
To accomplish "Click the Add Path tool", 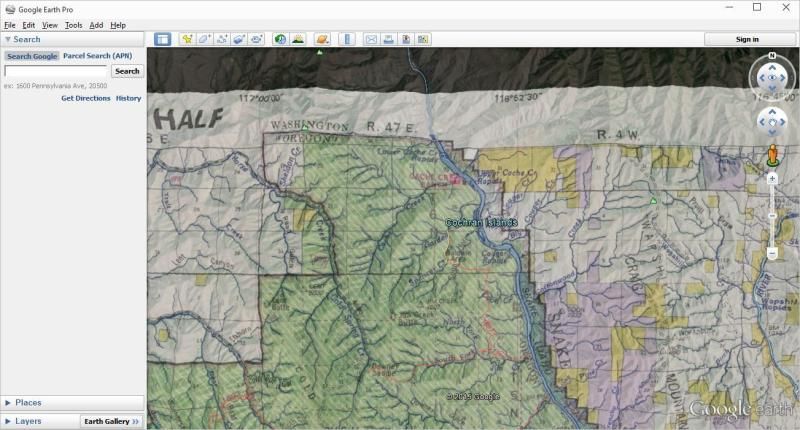I will (222, 39).
